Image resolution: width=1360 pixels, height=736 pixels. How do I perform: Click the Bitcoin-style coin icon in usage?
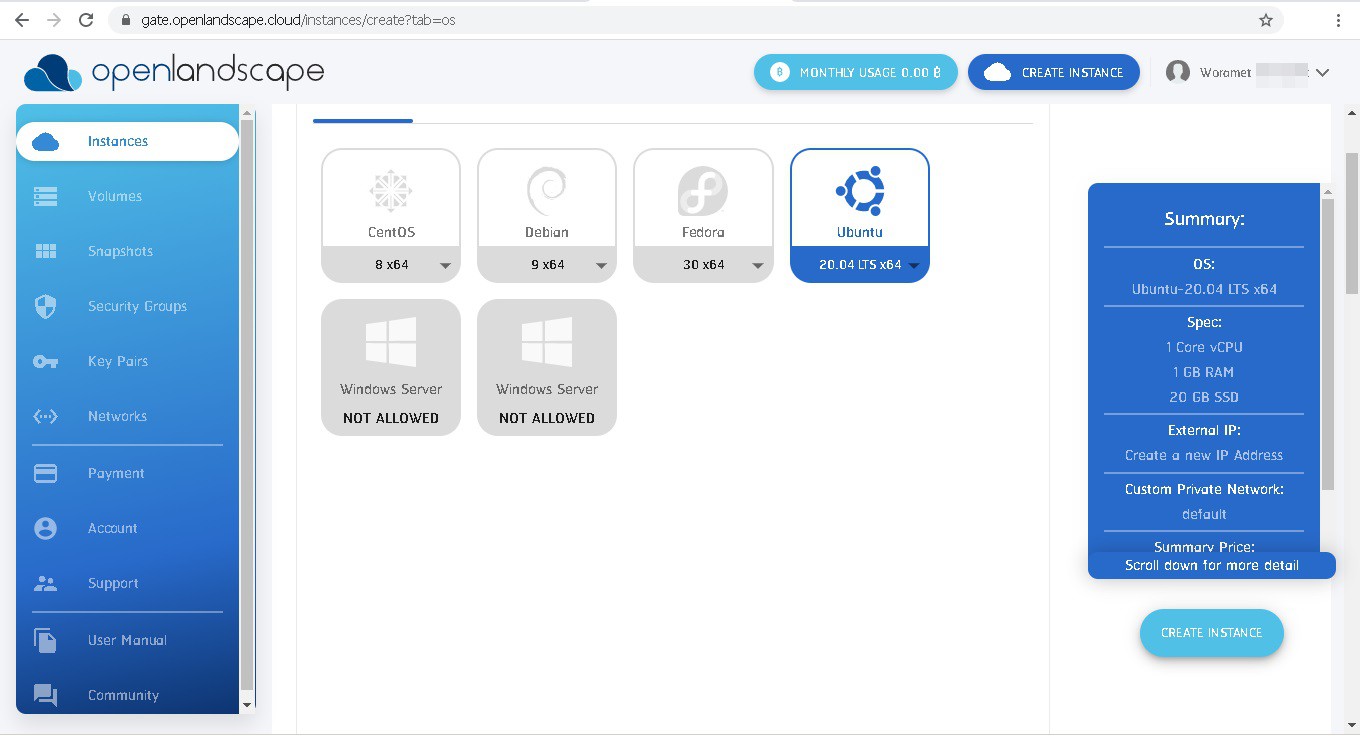pos(780,72)
